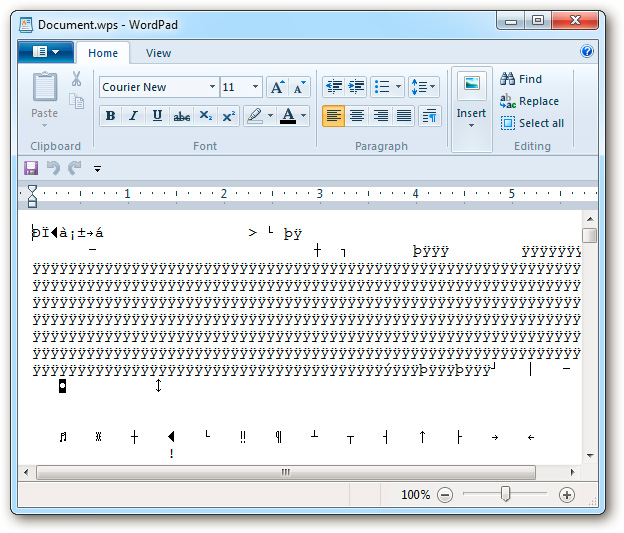Screen dimensions: 624x533
Task: Click the Redo arrow in quick access toolbar
Action: pos(74,168)
